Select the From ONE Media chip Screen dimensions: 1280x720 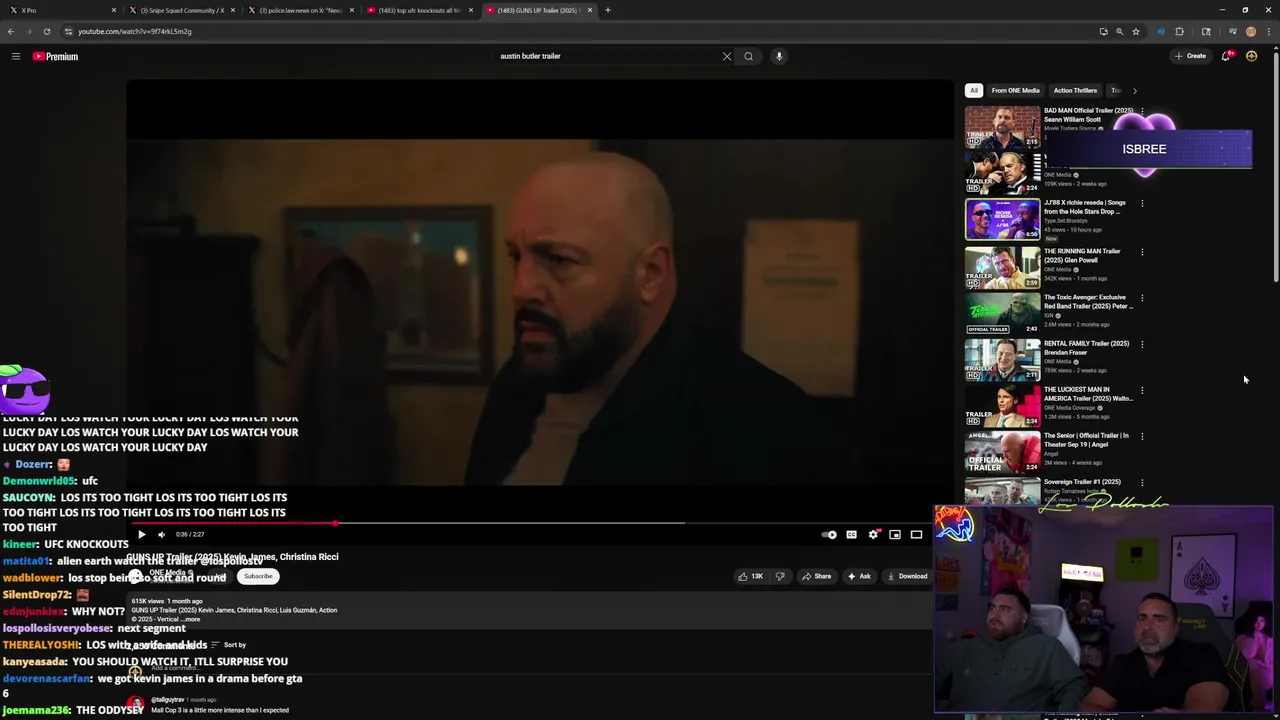coord(1015,90)
